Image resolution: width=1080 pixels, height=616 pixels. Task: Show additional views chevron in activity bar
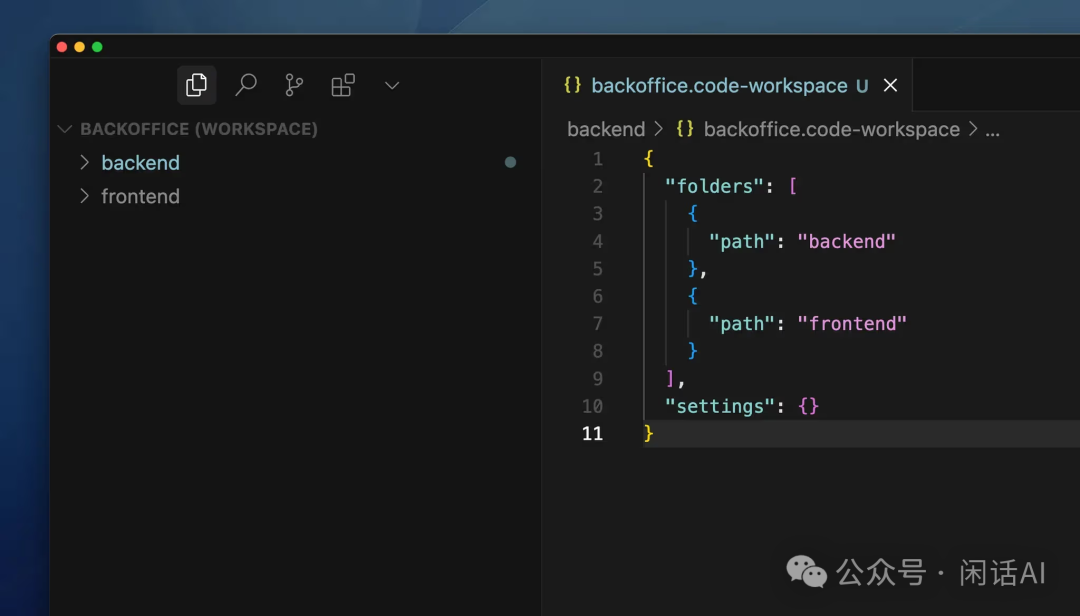pyautogui.click(x=392, y=86)
